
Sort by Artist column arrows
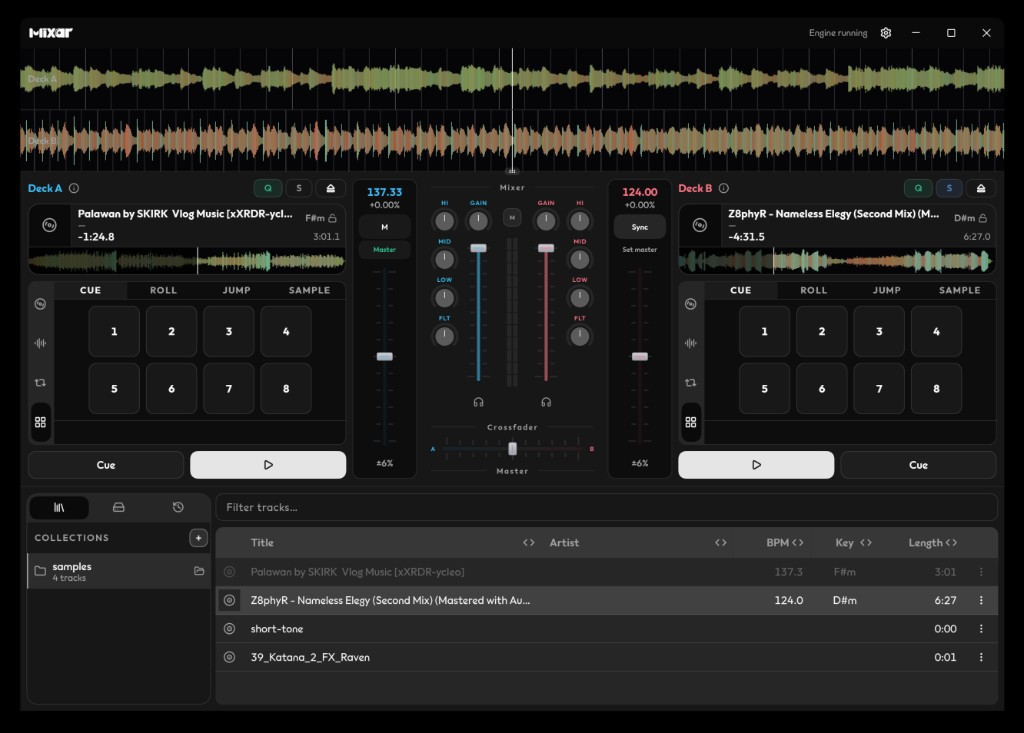pyautogui.click(x=720, y=542)
